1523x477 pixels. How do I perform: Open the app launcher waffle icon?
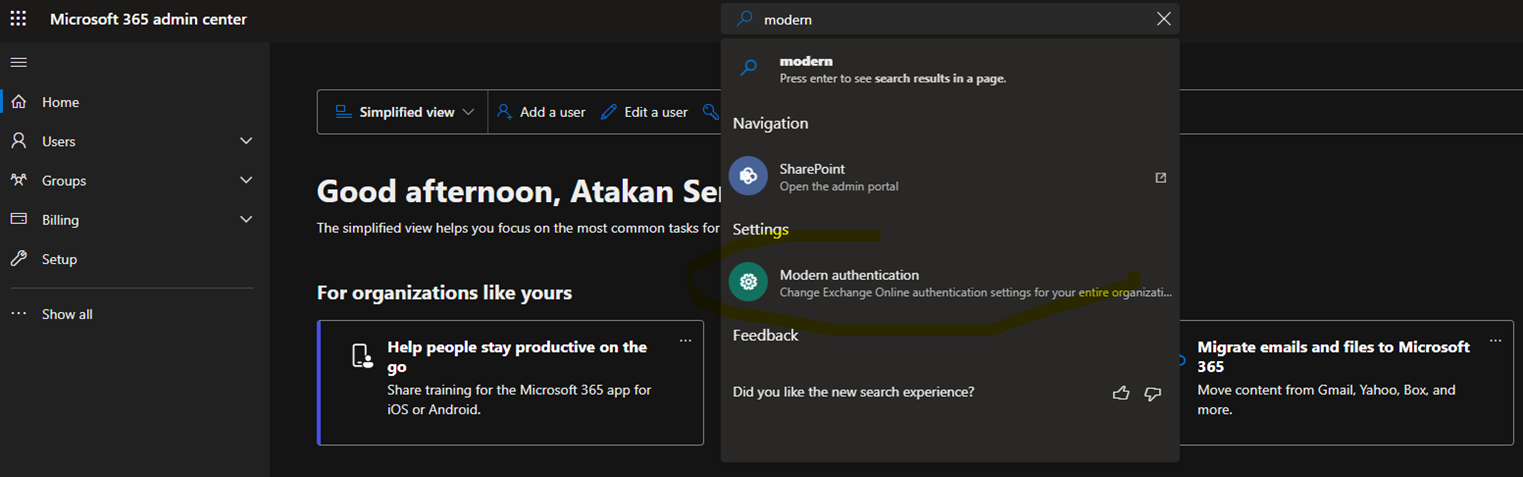click(x=18, y=19)
